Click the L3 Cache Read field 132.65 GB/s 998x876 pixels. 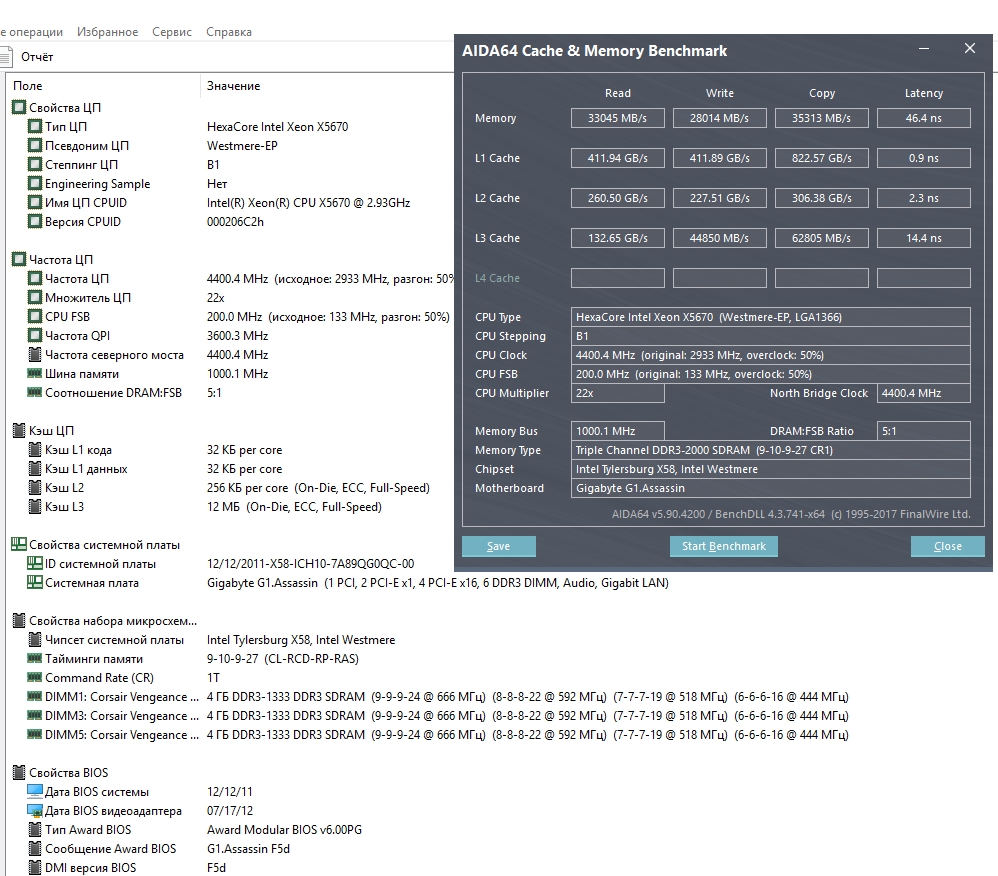coord(617,239)
